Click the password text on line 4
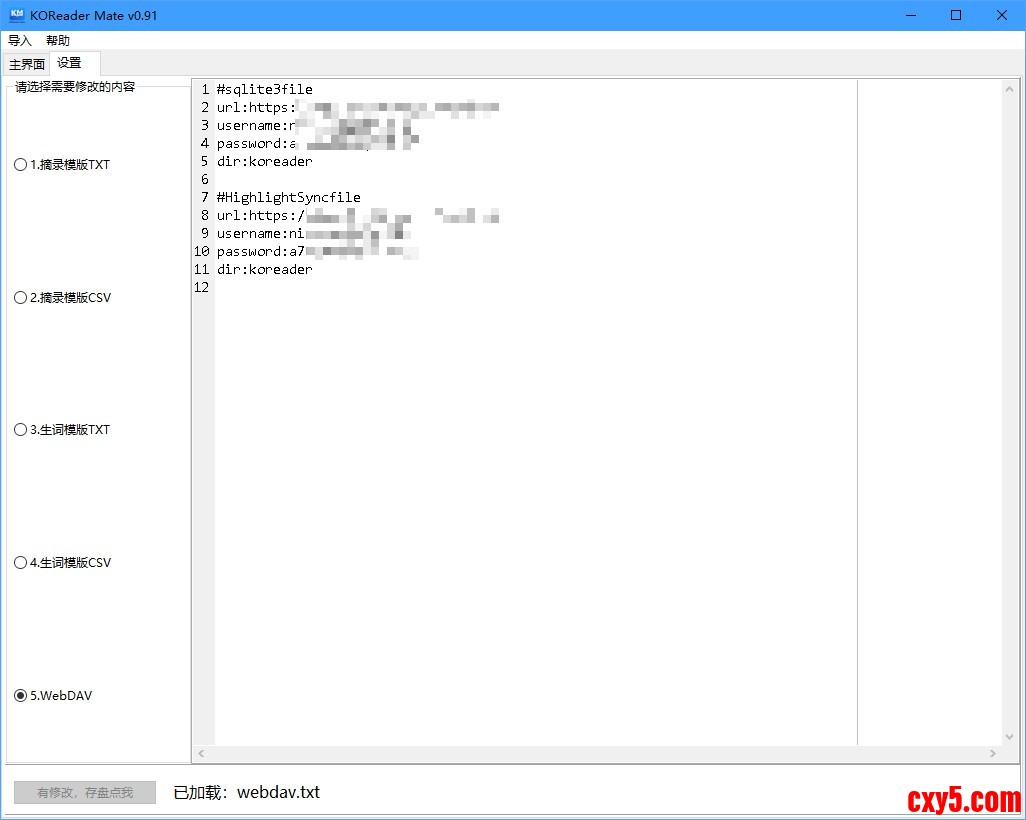 256,144
